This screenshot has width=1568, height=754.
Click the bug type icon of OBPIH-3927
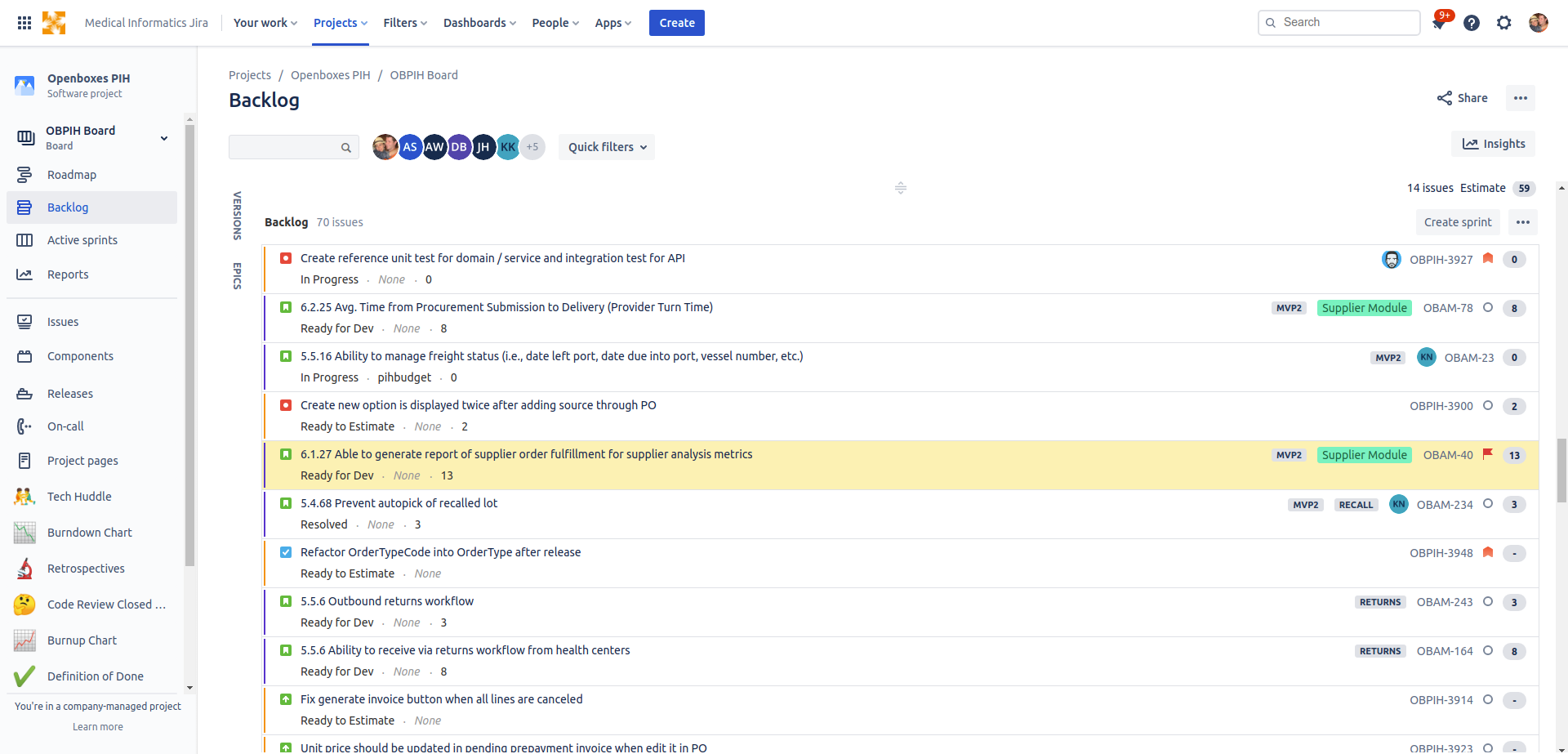coord(286,258)
